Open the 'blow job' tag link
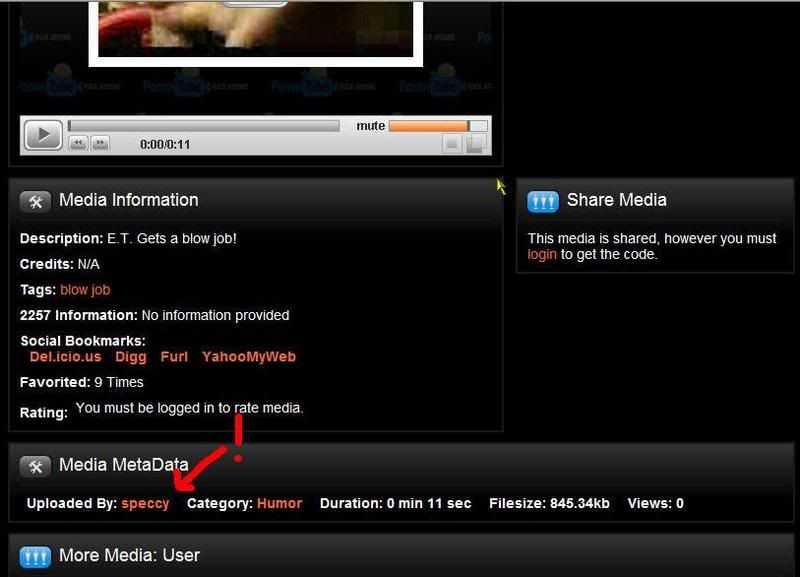The height and width of the screenshot is (577, 800). pyautogui.click(x=85, y=290)
